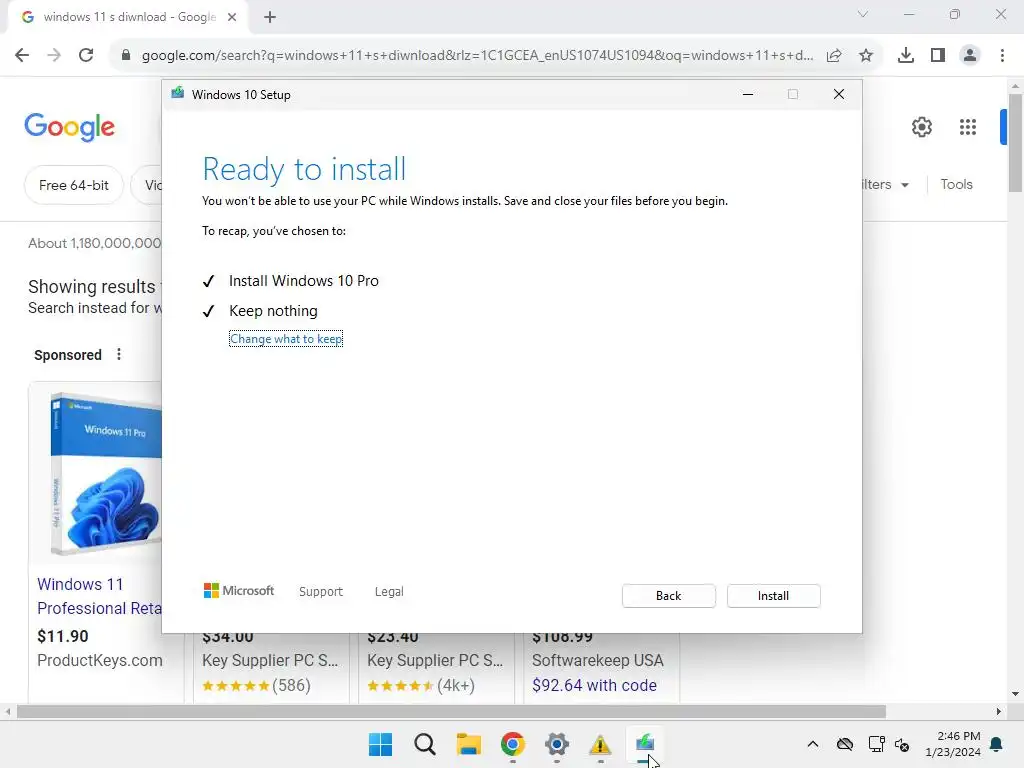Open Google quick settings gear
The image size is (1024, 768).
coord(921,127)
